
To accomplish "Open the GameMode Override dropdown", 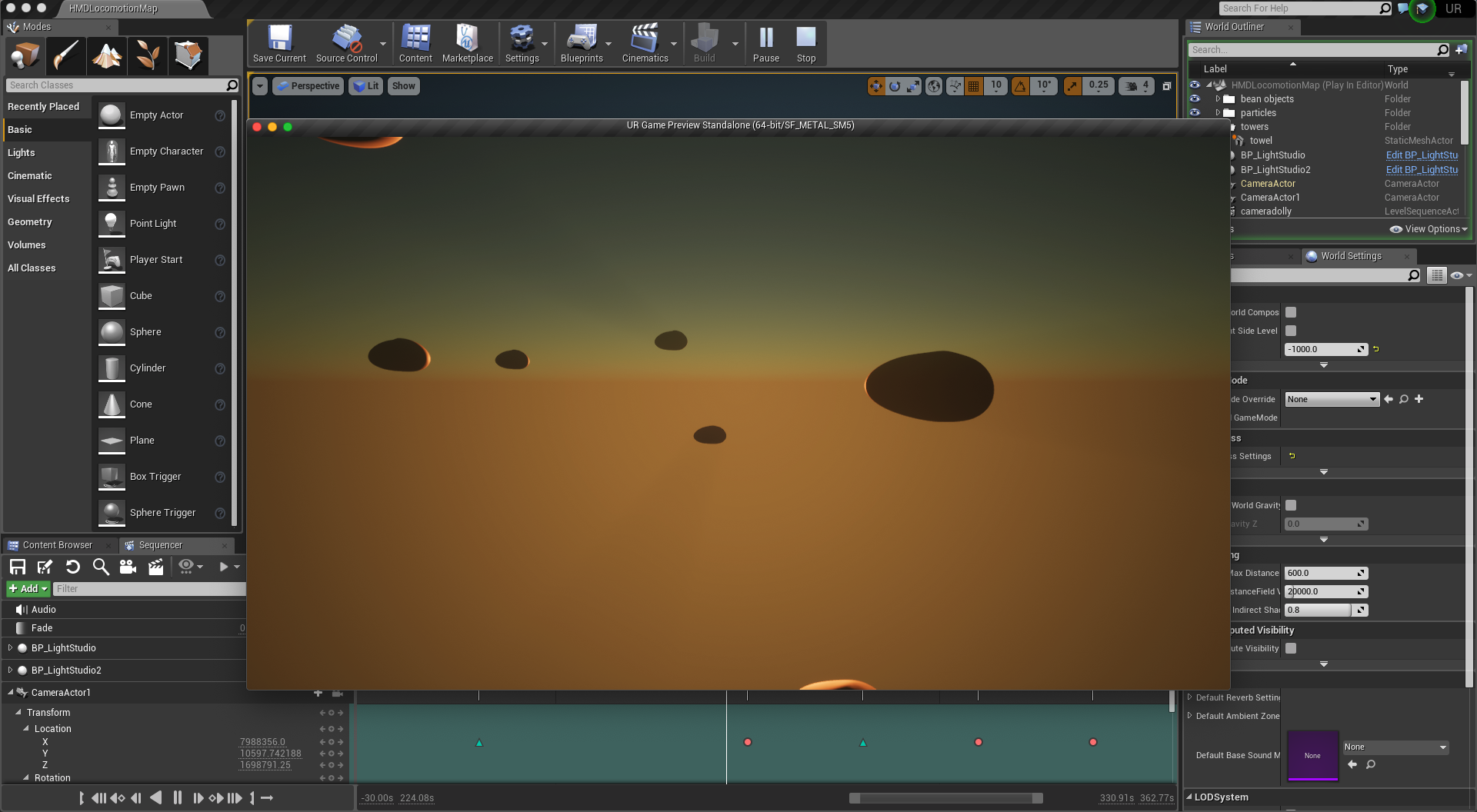I will (x=1332, y=399).
